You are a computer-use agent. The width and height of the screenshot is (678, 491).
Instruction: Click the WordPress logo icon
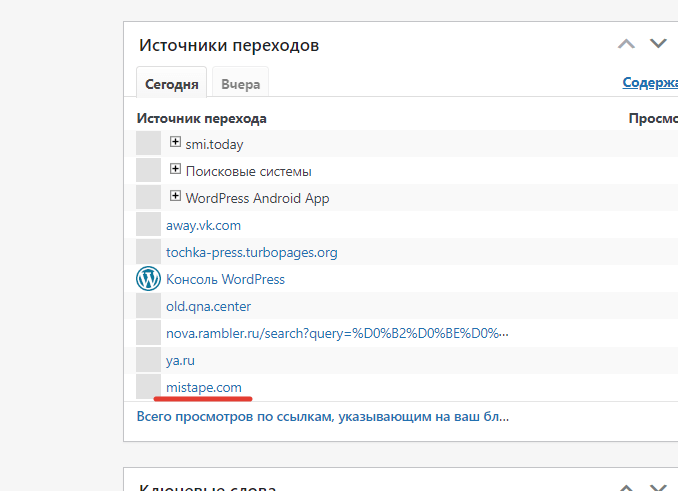148,278
